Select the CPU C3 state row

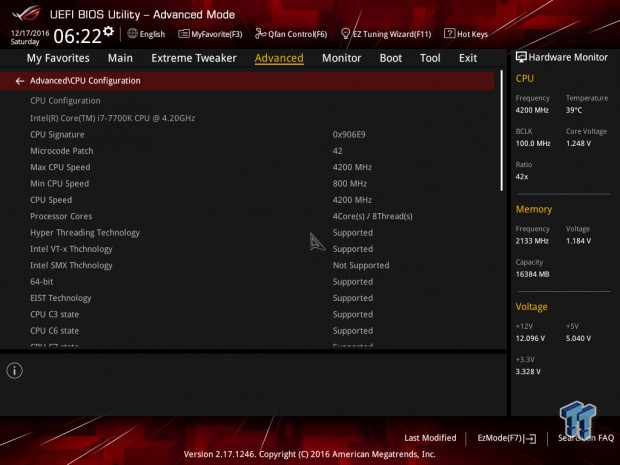click(55, 314)
